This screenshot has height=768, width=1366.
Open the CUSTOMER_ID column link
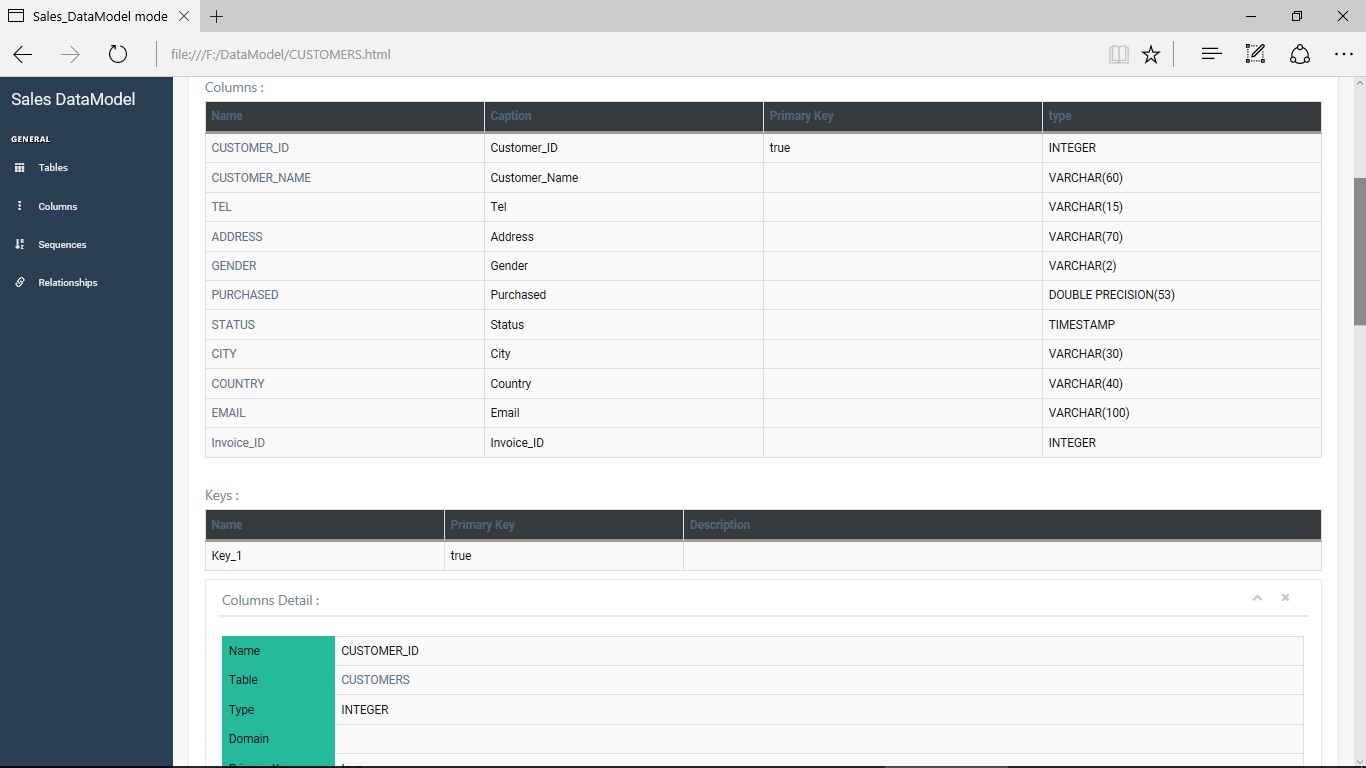249,147
